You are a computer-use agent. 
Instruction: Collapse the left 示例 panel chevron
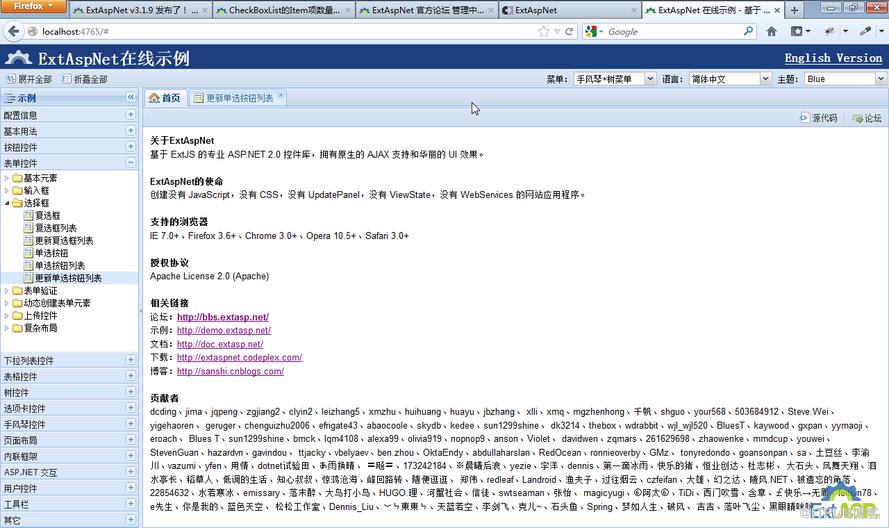point(130,98)
